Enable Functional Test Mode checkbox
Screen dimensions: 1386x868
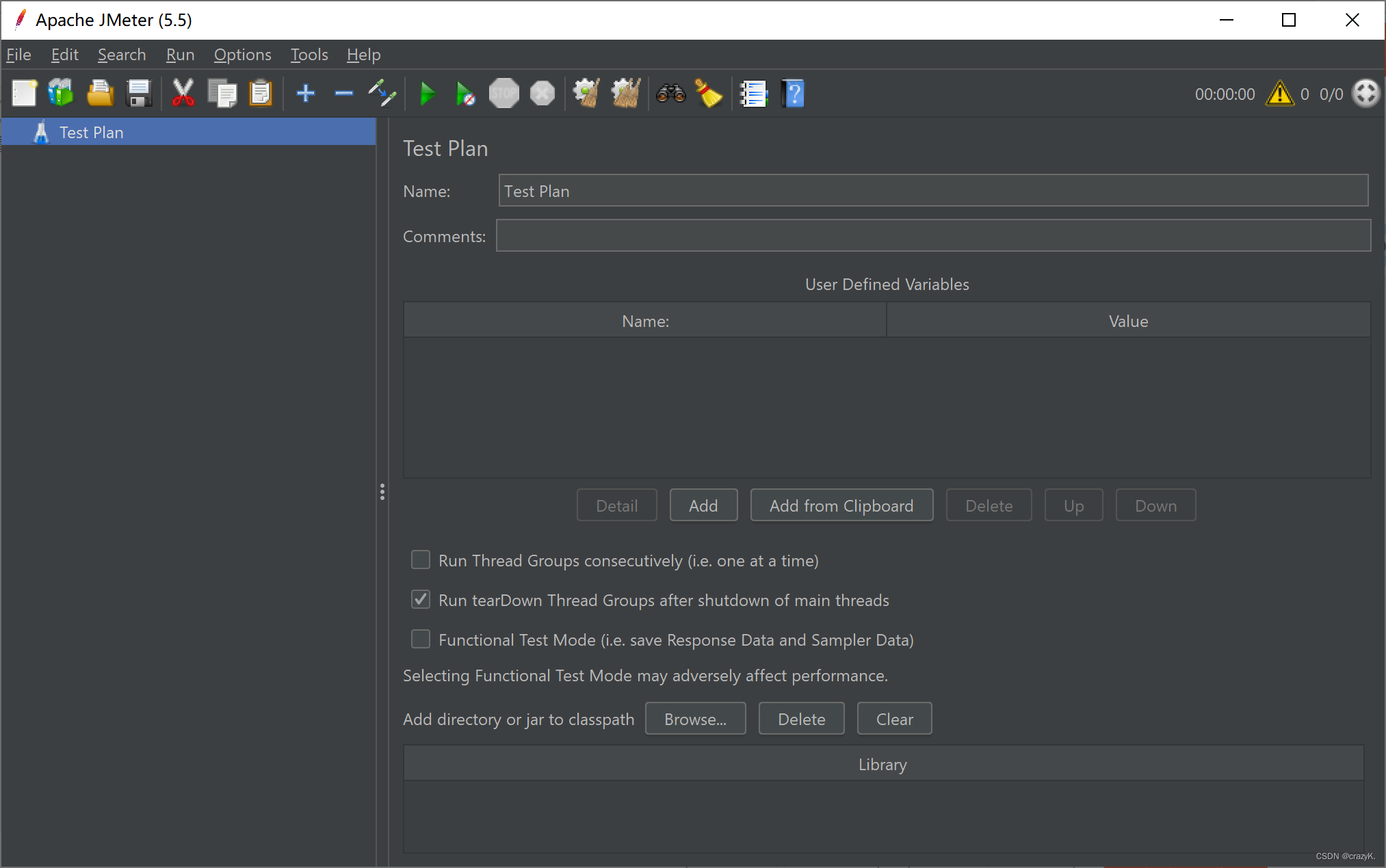(x=421, y=640)
